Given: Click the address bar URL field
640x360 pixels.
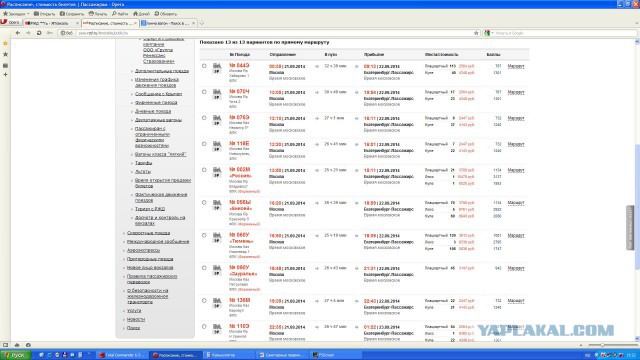Looking at the screenshot, I should click(273, 33).
